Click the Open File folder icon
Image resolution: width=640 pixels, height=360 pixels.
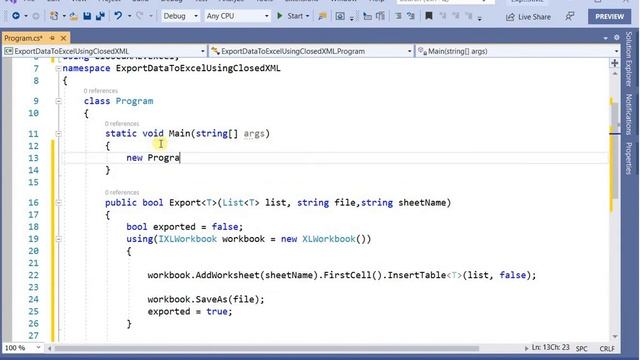point(73,16)
